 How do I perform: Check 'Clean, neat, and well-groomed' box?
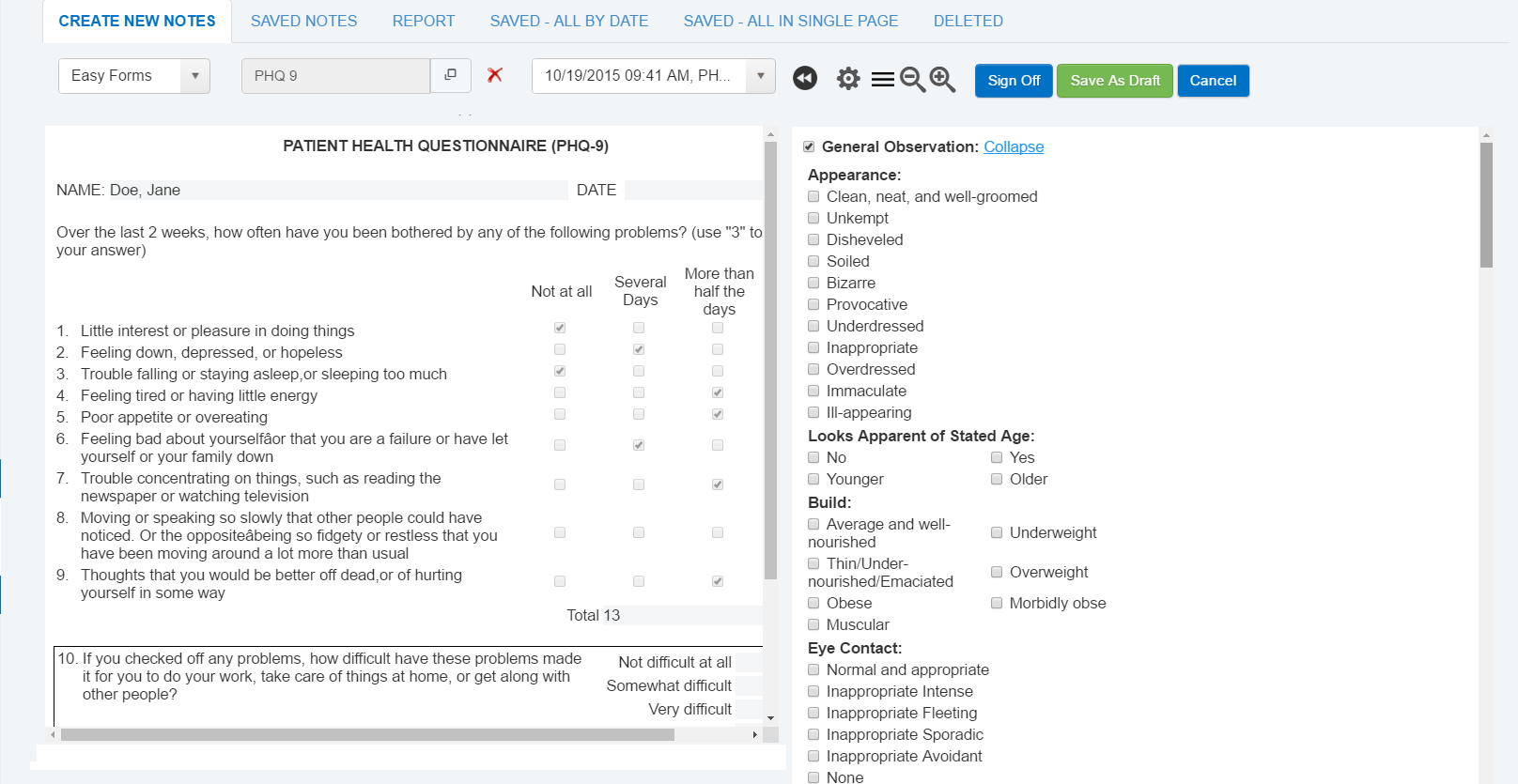(x=813, y=196)
